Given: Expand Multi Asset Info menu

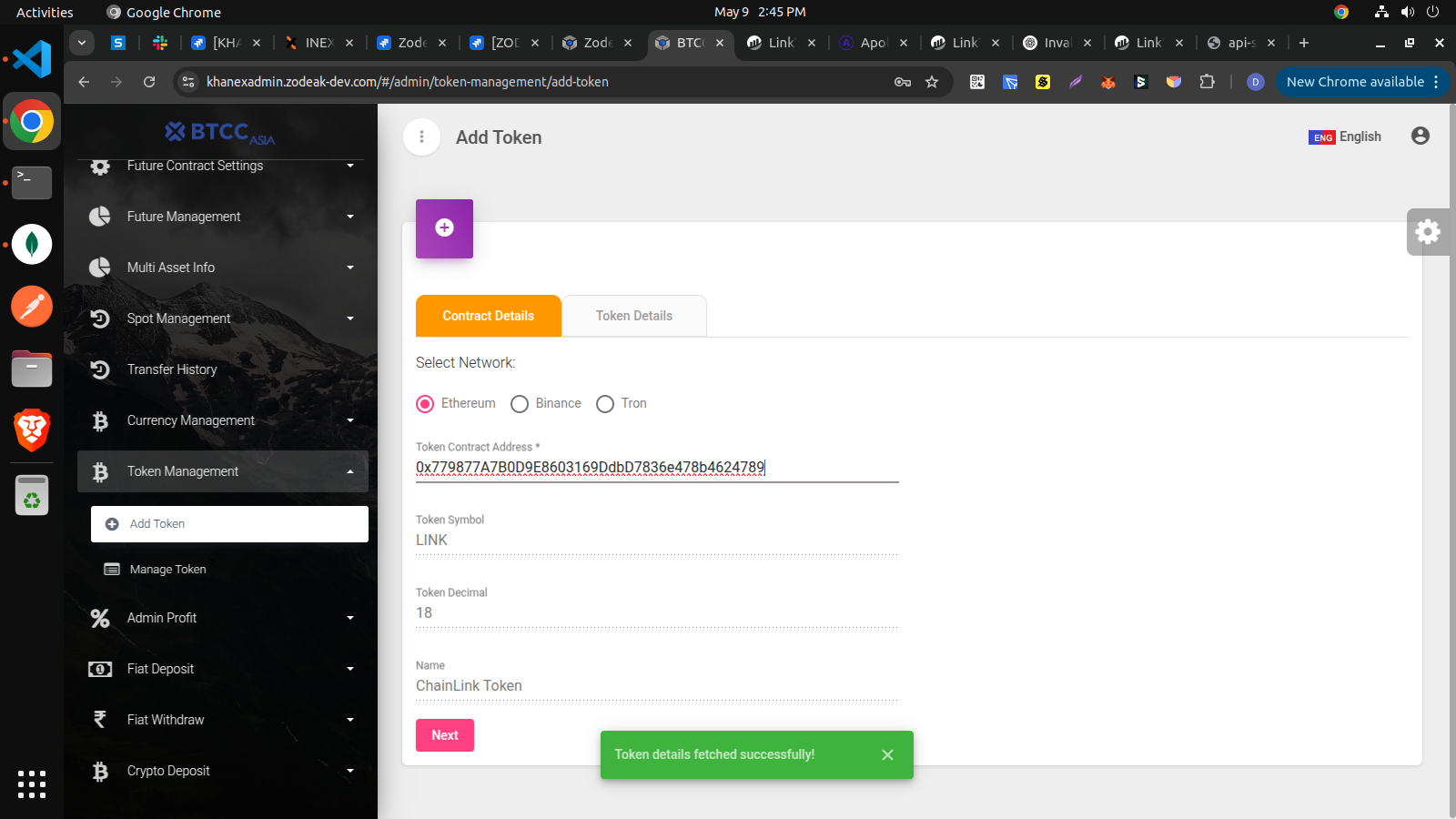Looking at the screenshot, I should point(350,268).
